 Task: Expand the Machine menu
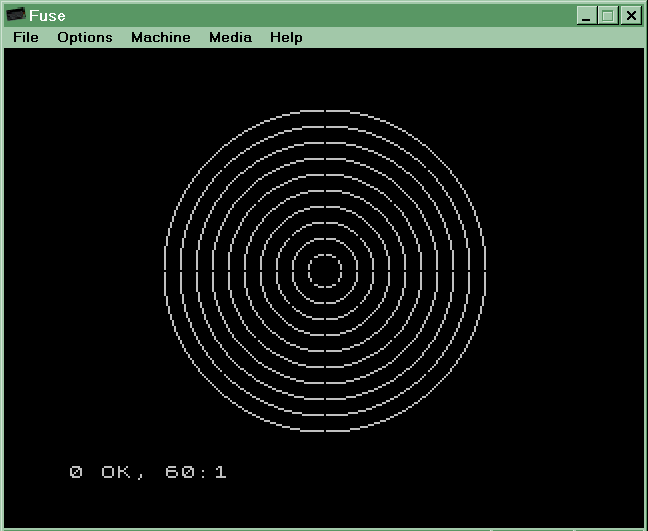[x=160, y=37]
